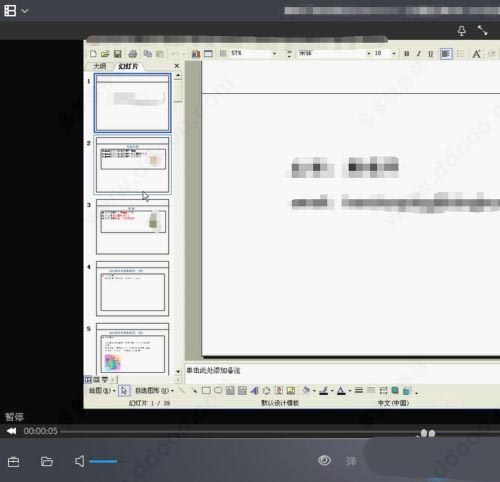
Task: Click the Save icon in the toolbar
Action: tap(117, 54)
